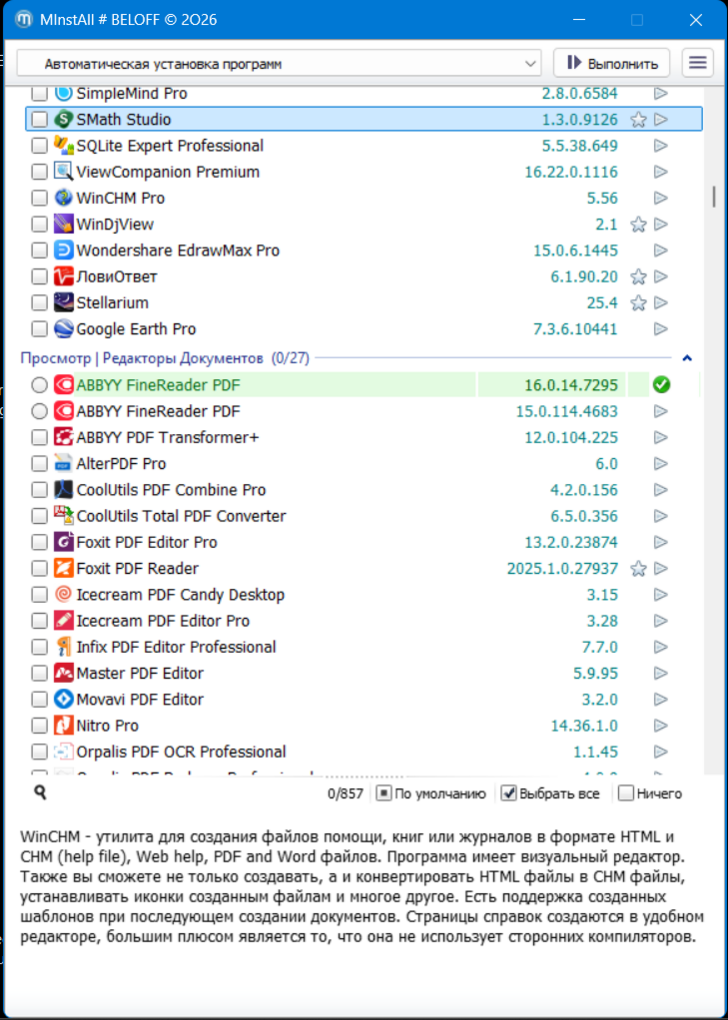Click the star icon for ЛовиОтвет
Viewport: 728px width, 1020px height.
tap(638, 276)
